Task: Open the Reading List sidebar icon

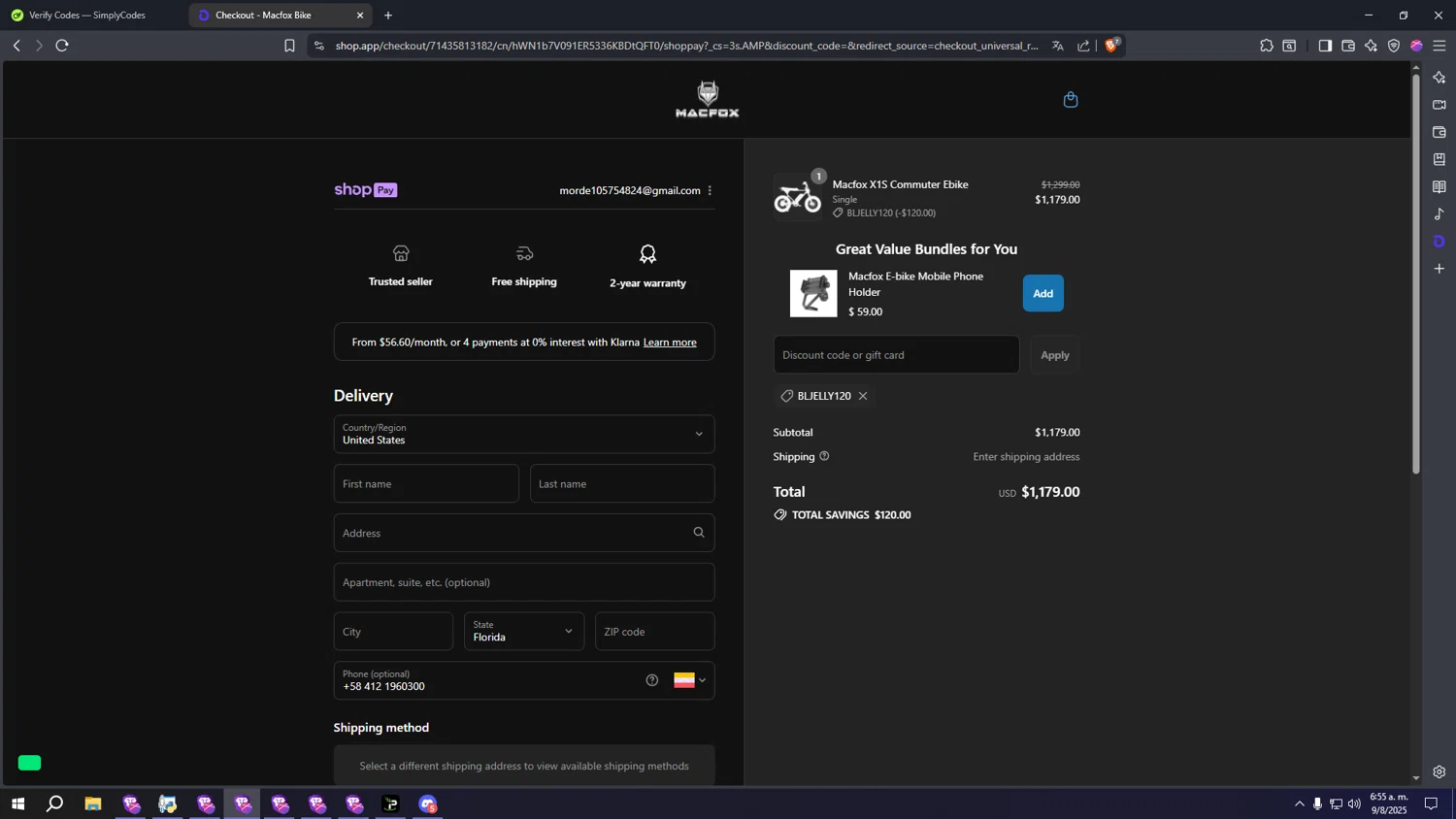Action: click(x=1439, y=186)
